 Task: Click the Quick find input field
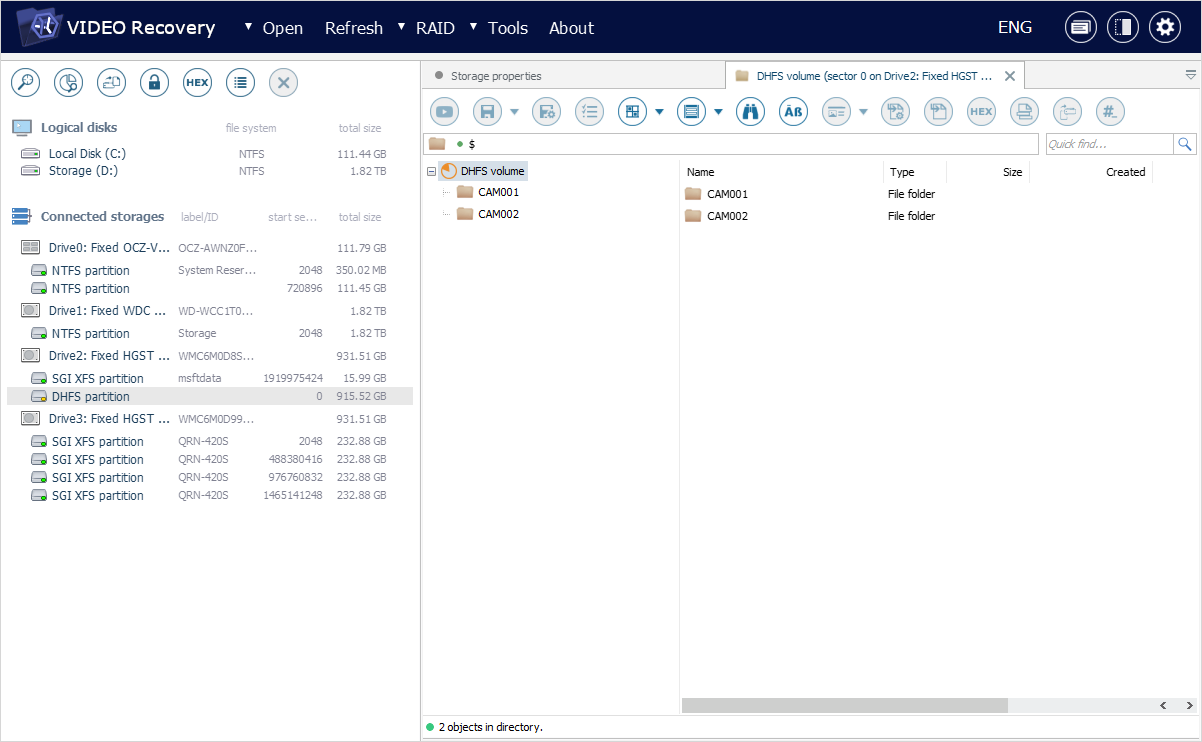tap(1107, 145)
